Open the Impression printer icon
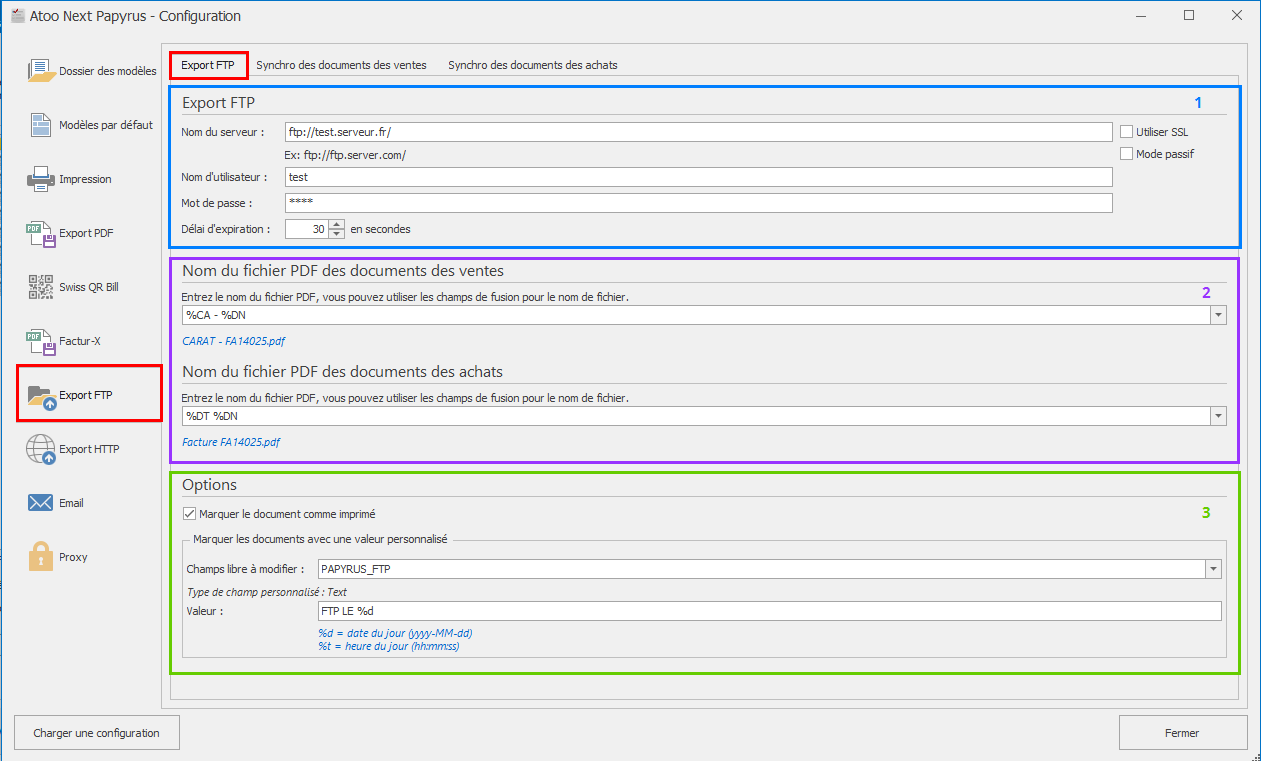The width and height of the screenshot is (1261, 761). (40, 179)
